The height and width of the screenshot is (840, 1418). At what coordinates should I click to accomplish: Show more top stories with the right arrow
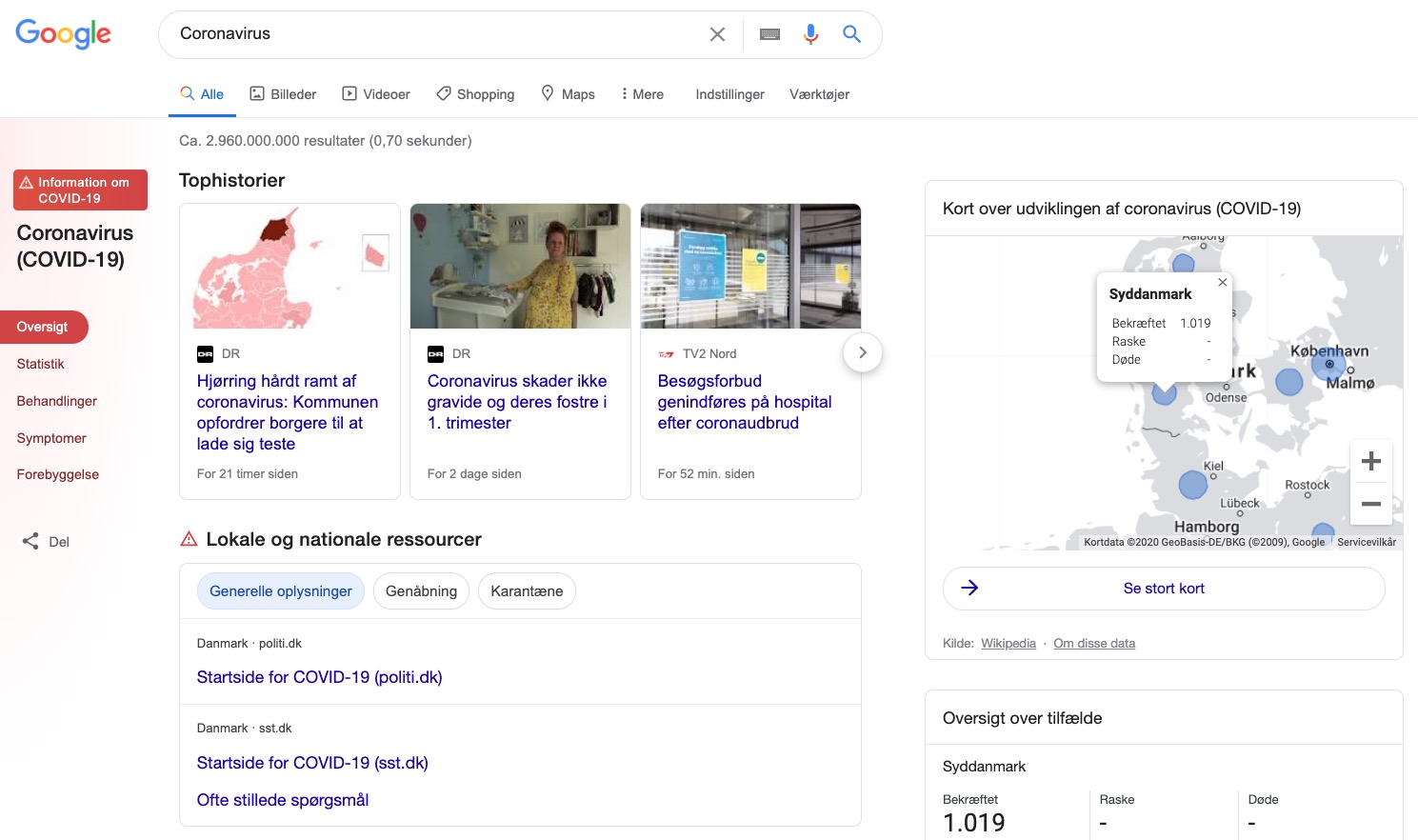pos(862,351)
